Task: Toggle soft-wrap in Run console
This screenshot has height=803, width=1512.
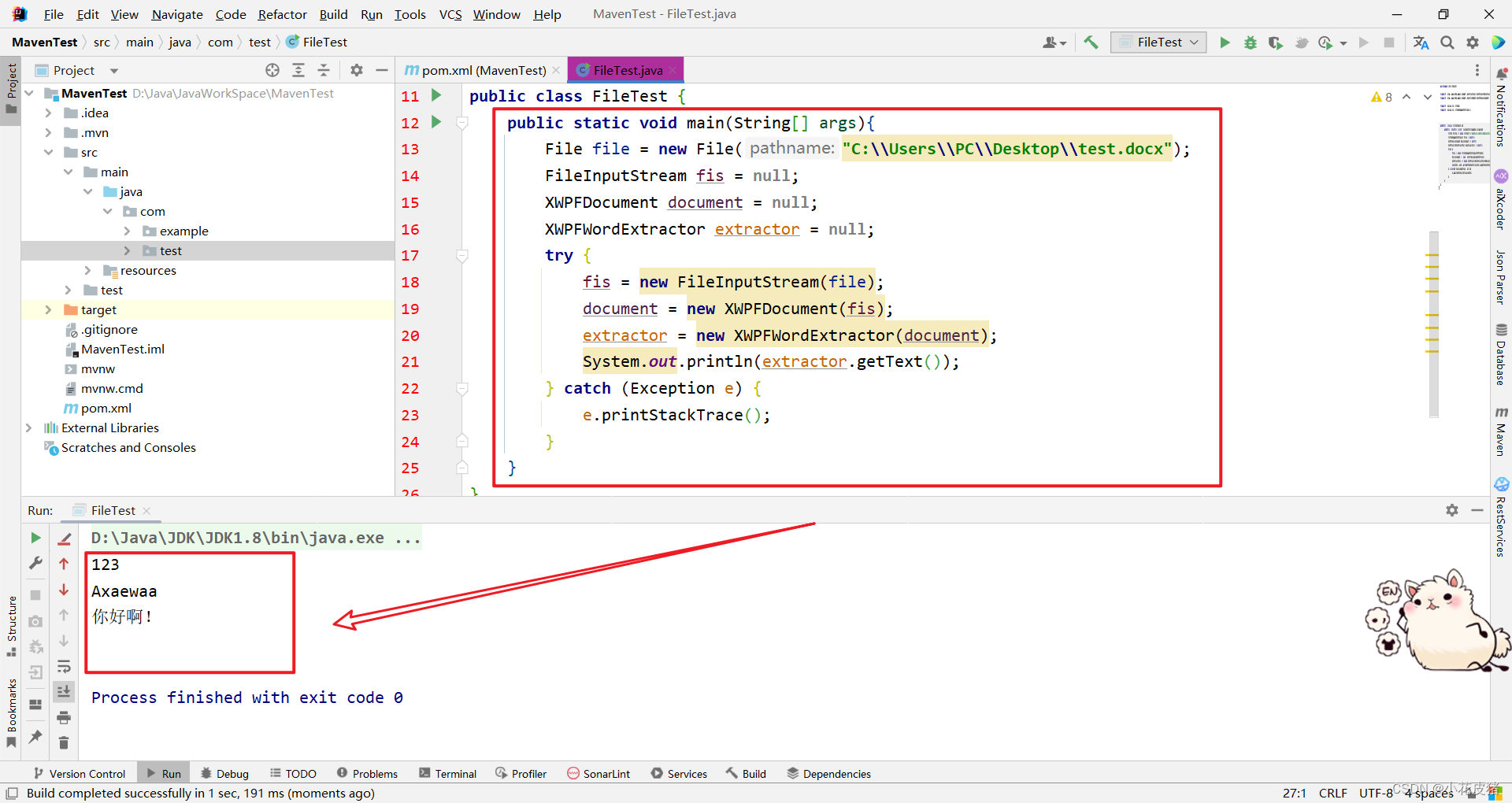Action: click(64, 667)
